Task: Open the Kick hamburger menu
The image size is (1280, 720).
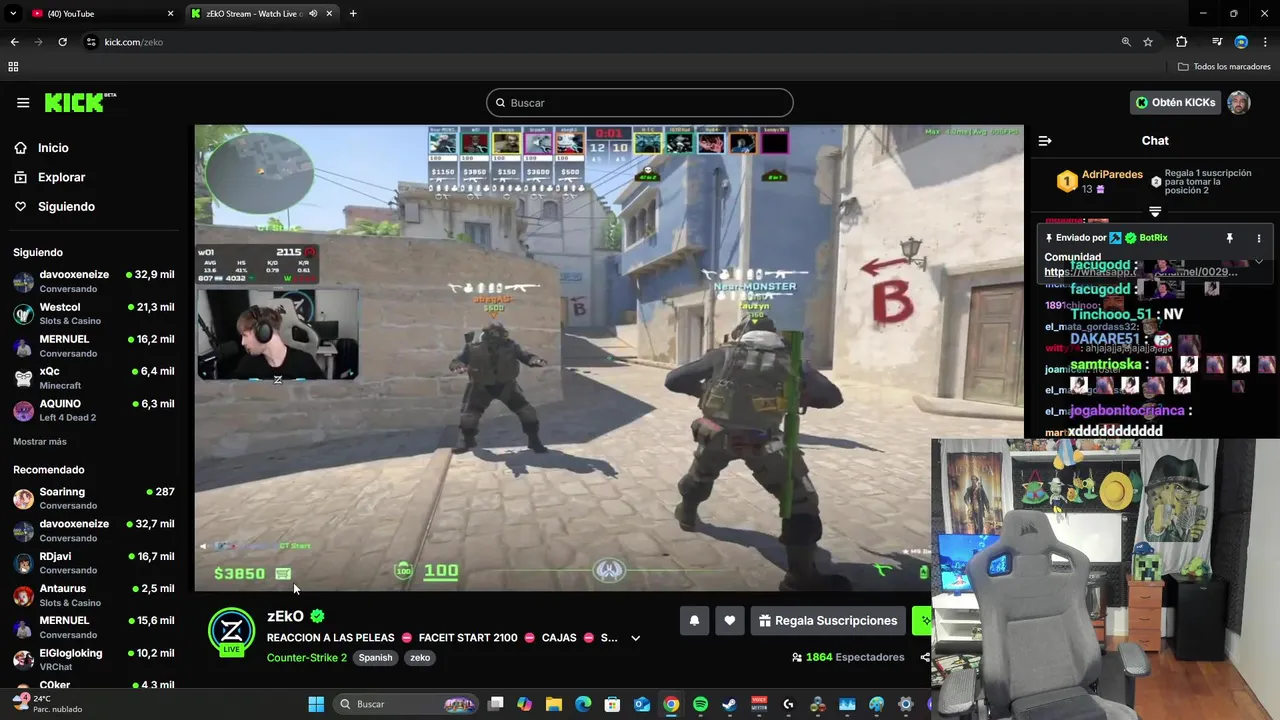Action: click(x=23, y=103)
